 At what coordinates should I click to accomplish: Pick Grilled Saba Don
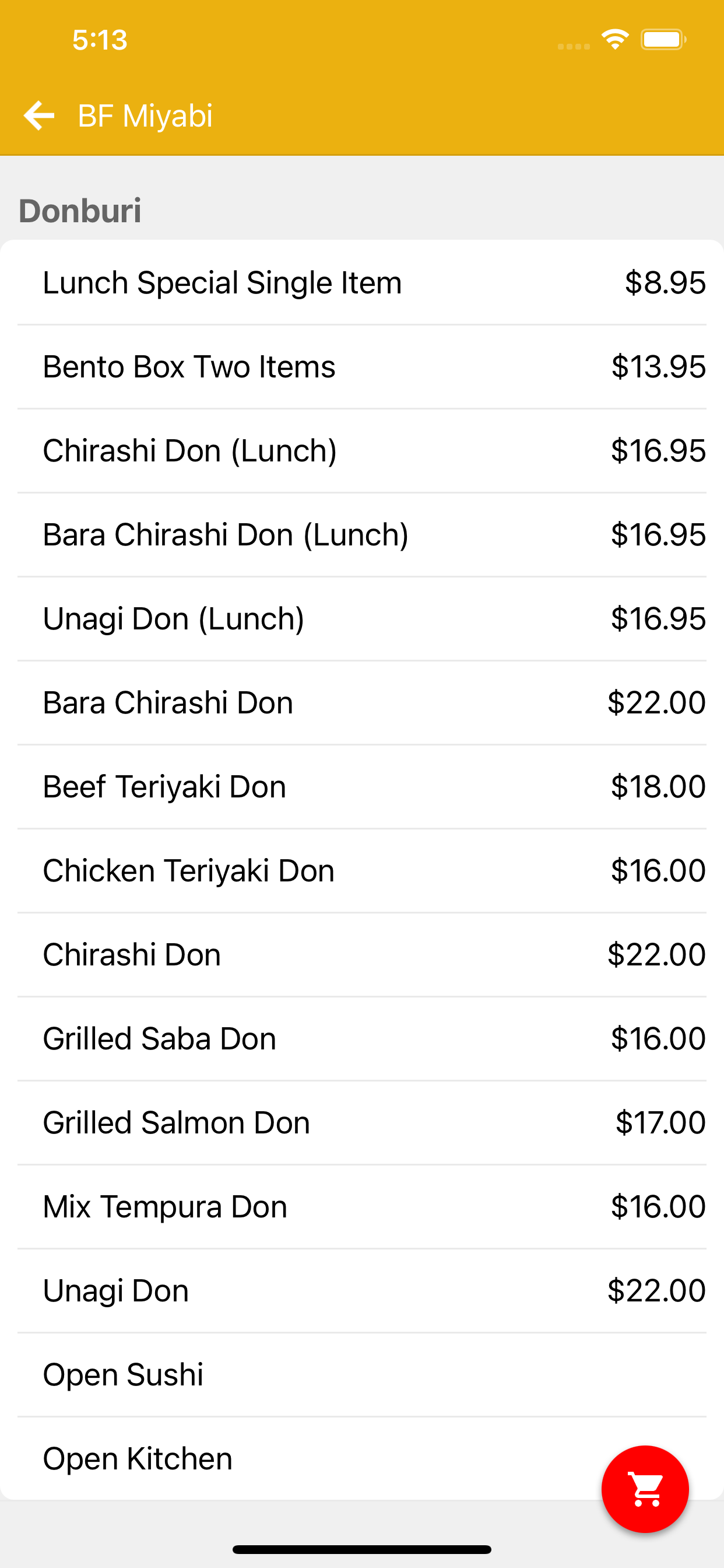point(159,1038)
